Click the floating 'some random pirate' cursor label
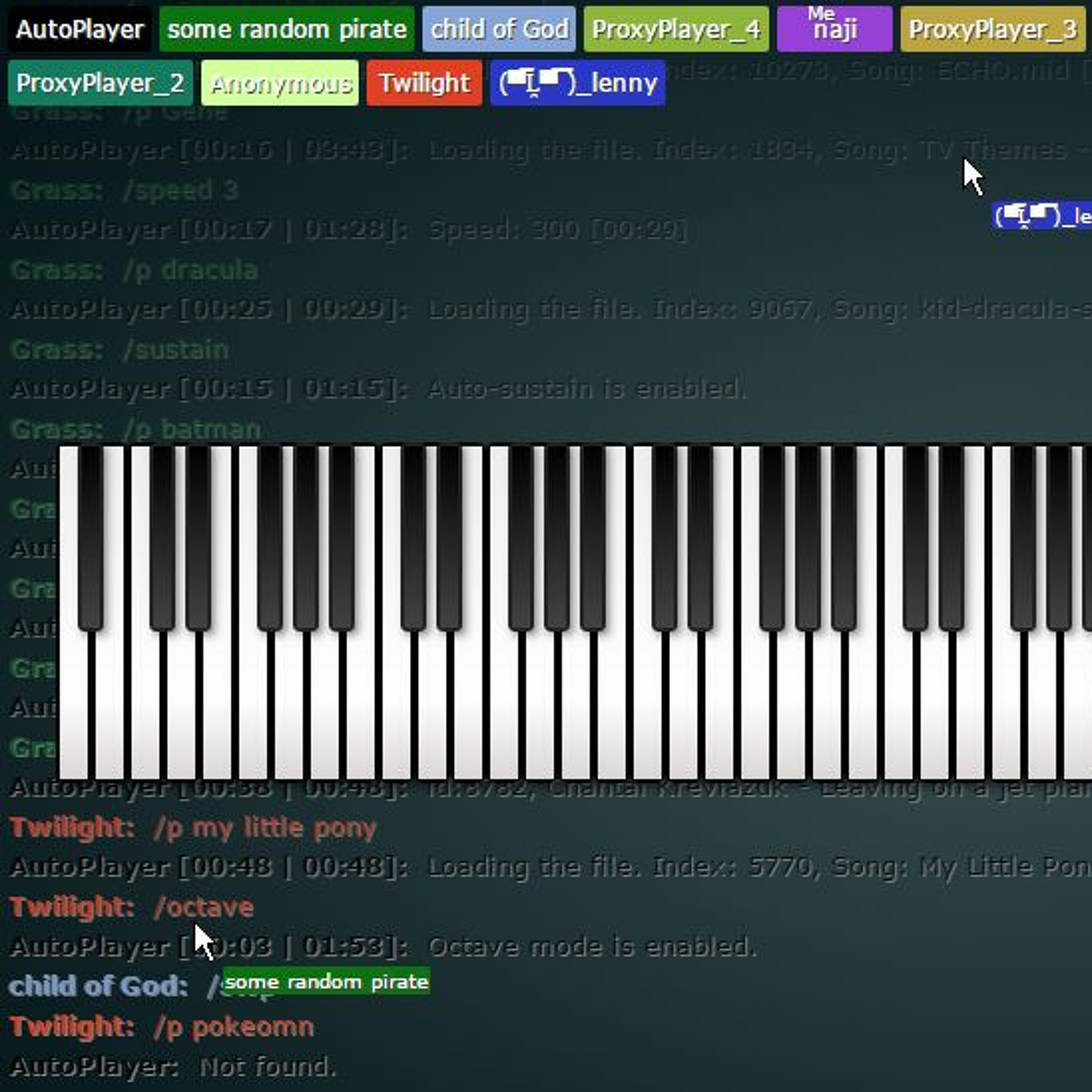Image resolution: width=1092 pixels, height=1092 pixels. 327,982
